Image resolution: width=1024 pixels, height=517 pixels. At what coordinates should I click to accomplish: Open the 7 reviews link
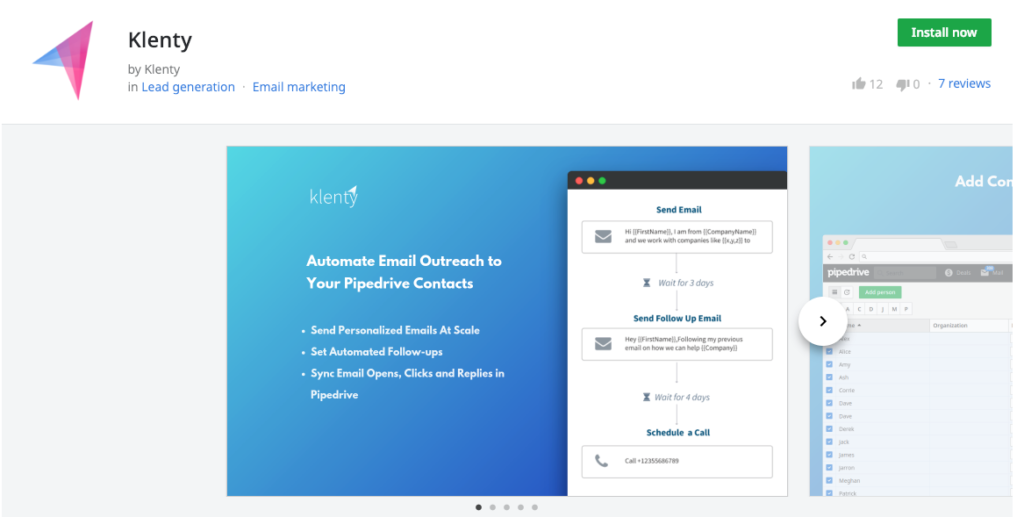pos(965,84)
